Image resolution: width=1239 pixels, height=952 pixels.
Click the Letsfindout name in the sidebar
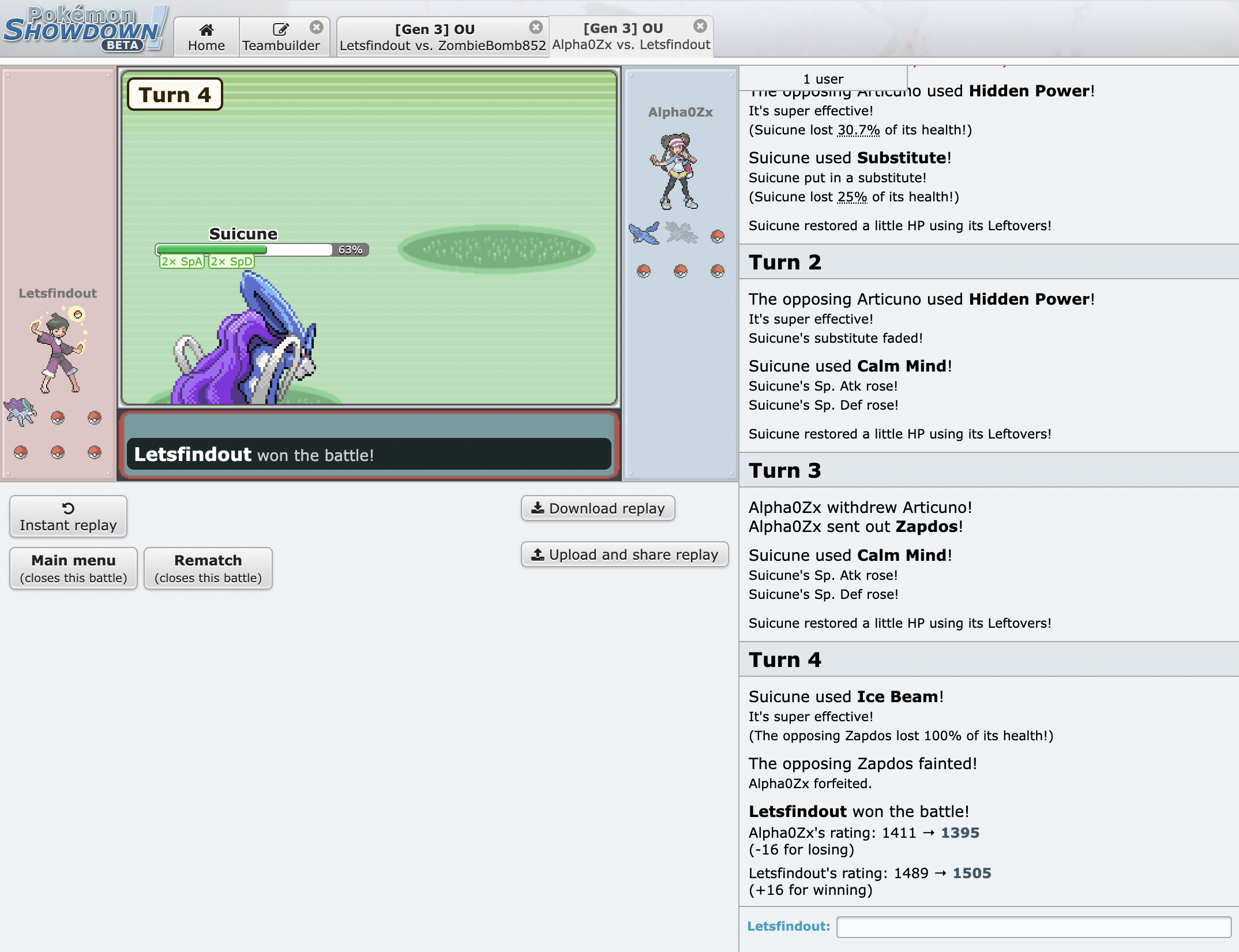click(x=58, y=293)
